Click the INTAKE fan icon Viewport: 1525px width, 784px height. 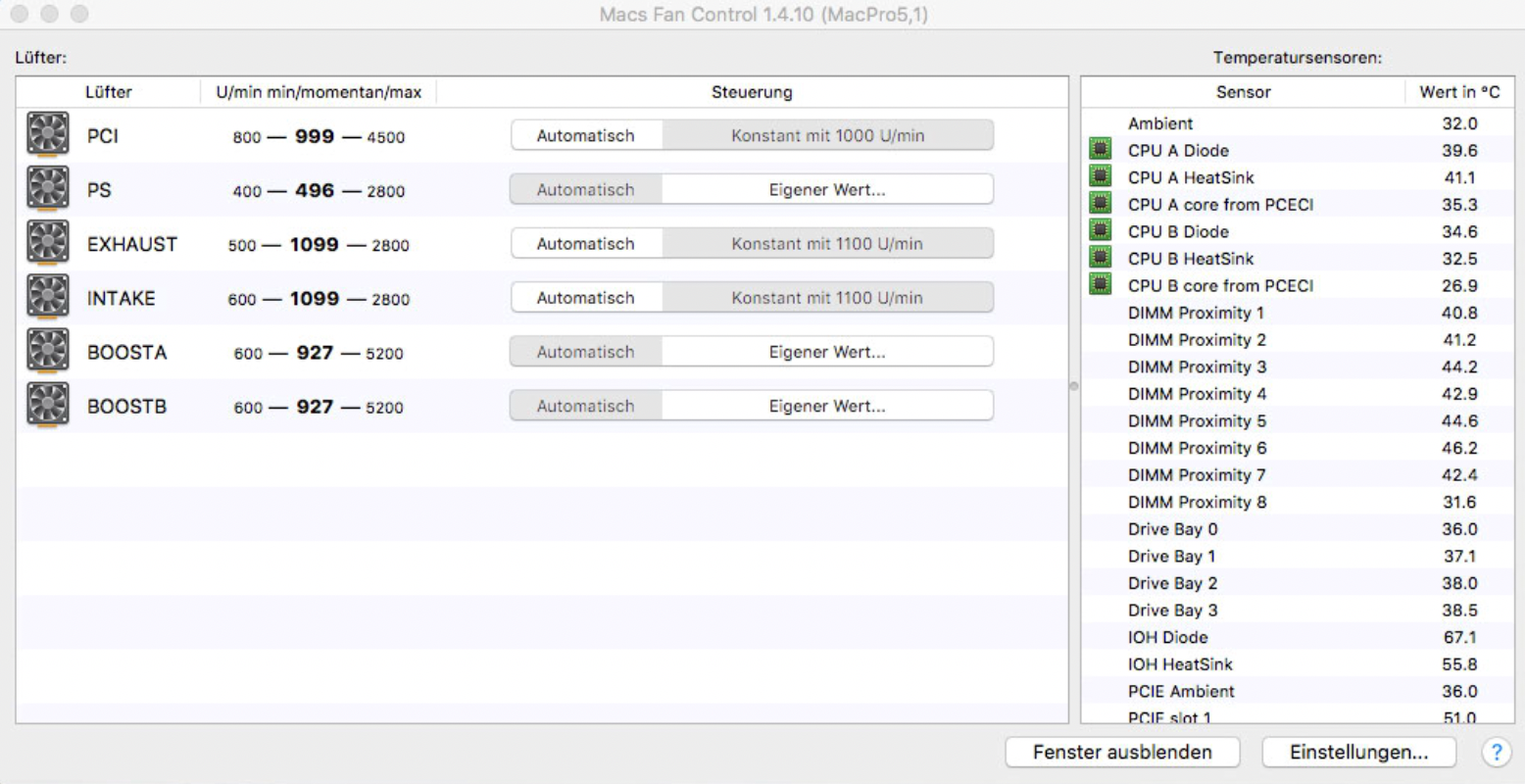pyautogui.click(x=48, y=297)
